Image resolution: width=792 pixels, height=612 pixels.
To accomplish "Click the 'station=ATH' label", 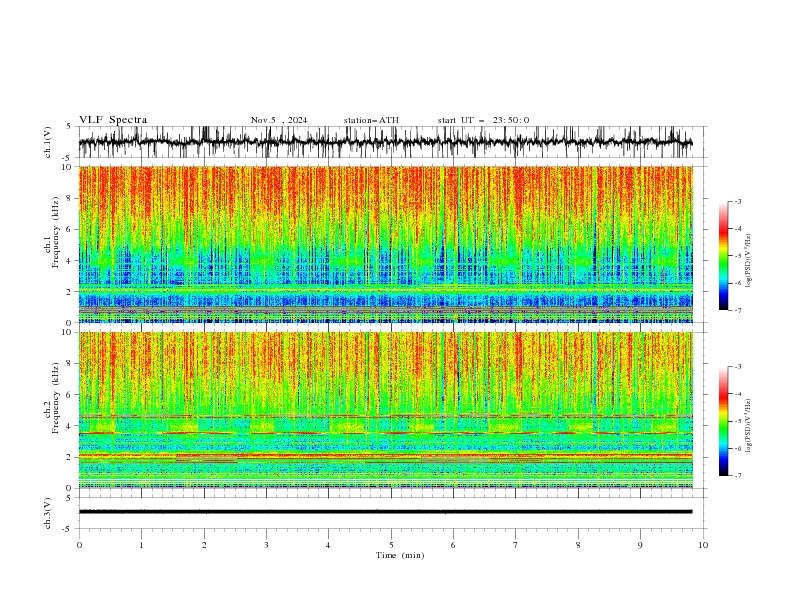I will pyautogui.click(x=371, y=120).
